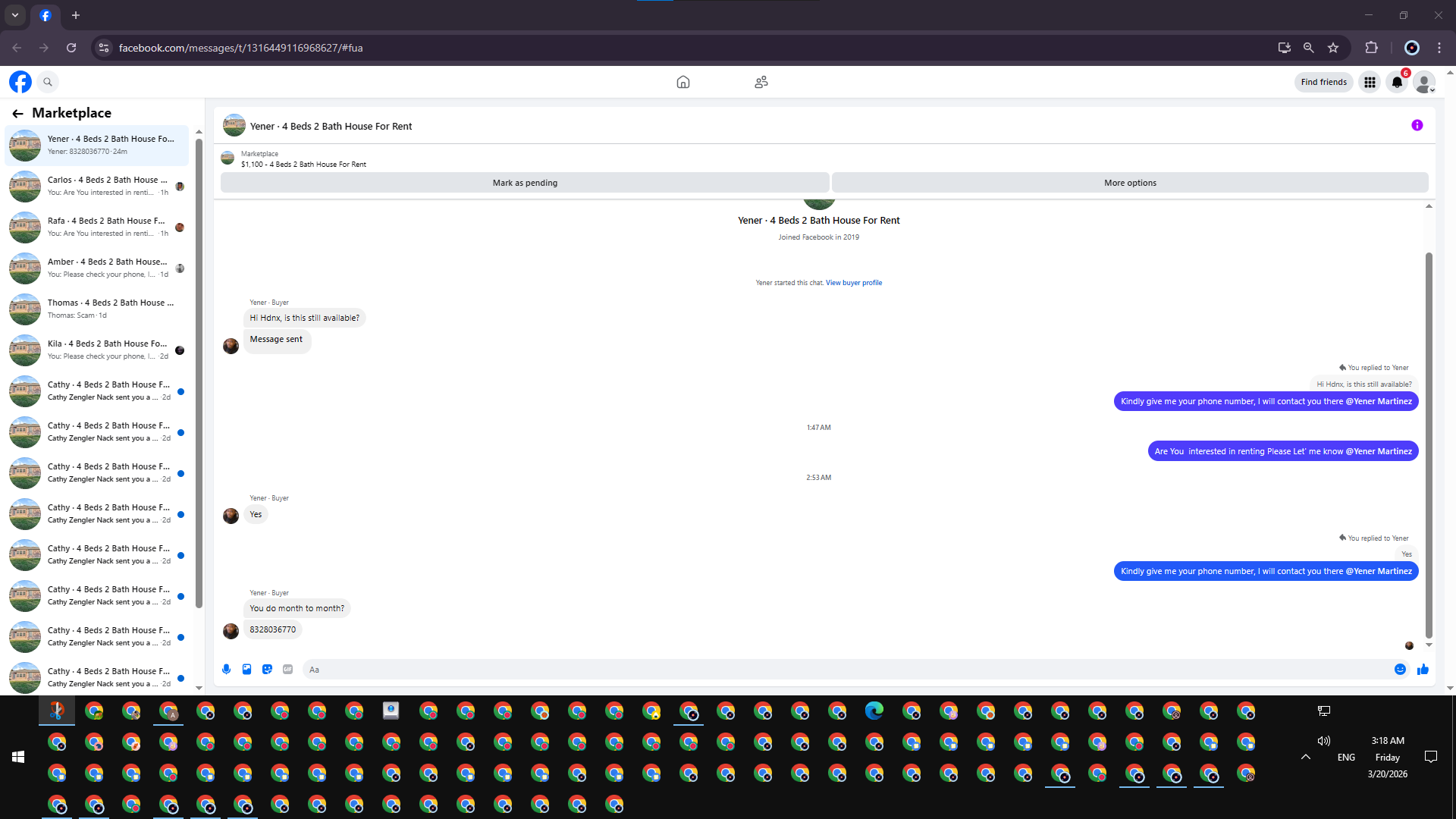The height and width of the screenshot is (819, 1456).
Task: Show hidden system tray icons
Action: click(x=1305, y=756)
